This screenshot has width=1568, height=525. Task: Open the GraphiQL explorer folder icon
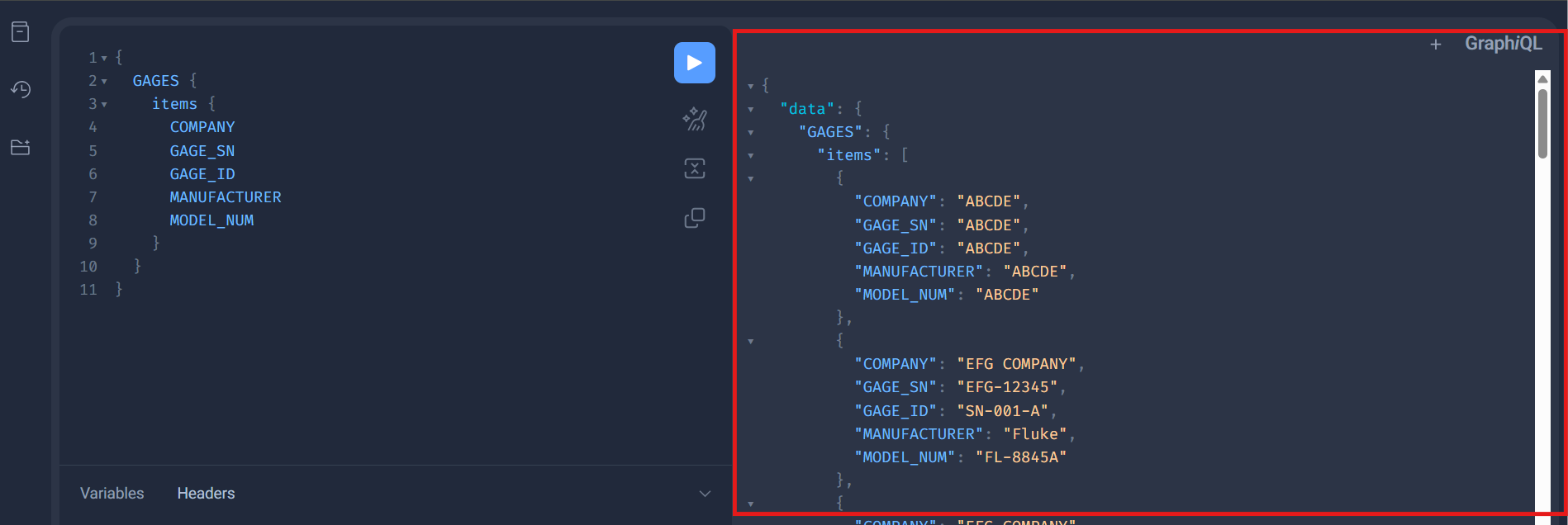(x=21, y=147)
